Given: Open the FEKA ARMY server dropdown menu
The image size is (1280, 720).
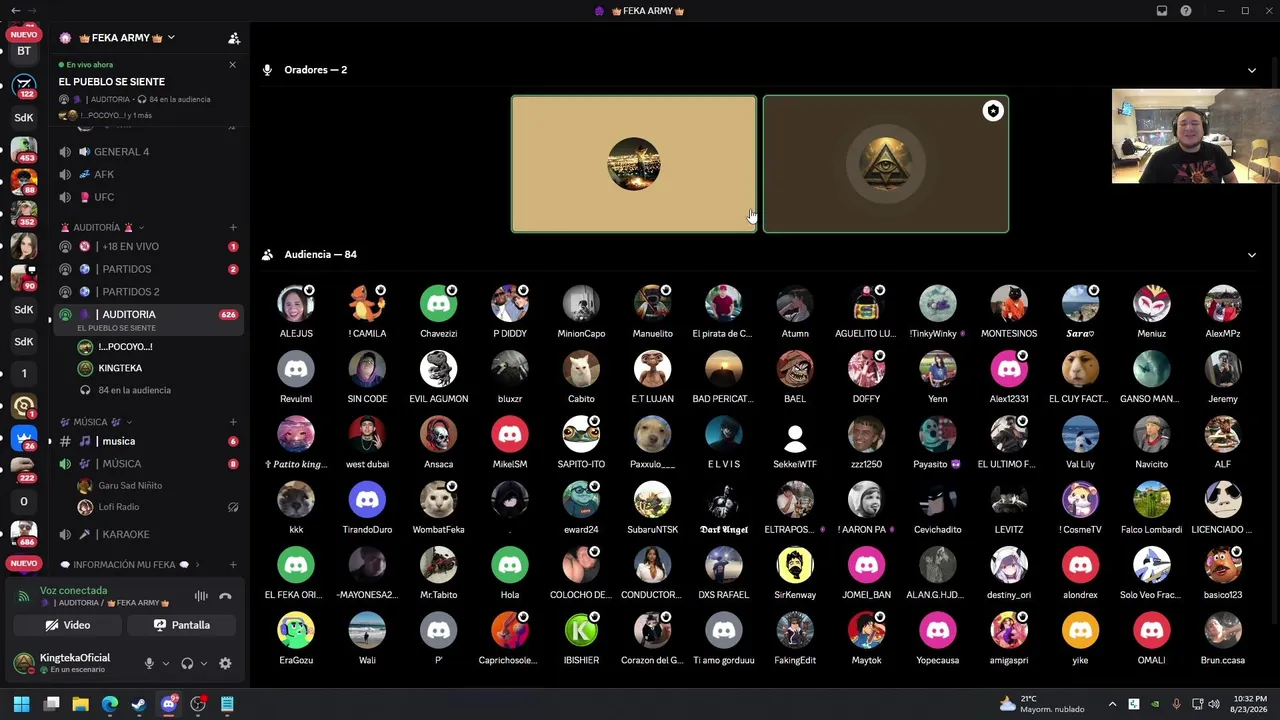Looking at the screenshot, I should tap(171, 38).
